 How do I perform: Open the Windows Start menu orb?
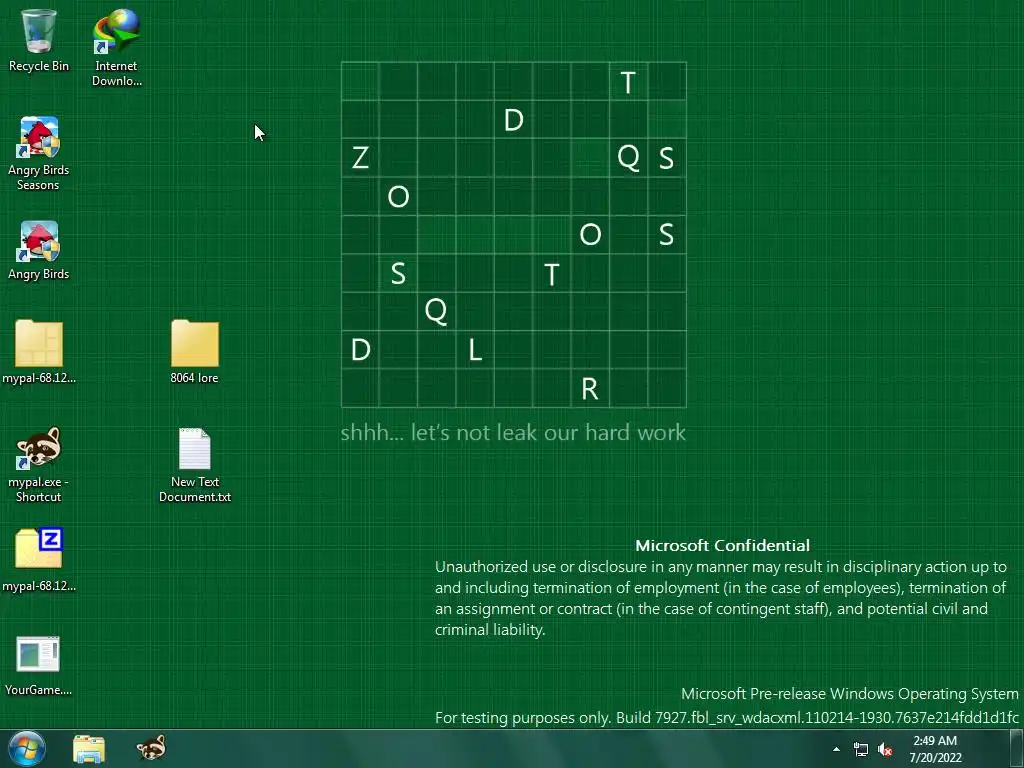point(27,748)
